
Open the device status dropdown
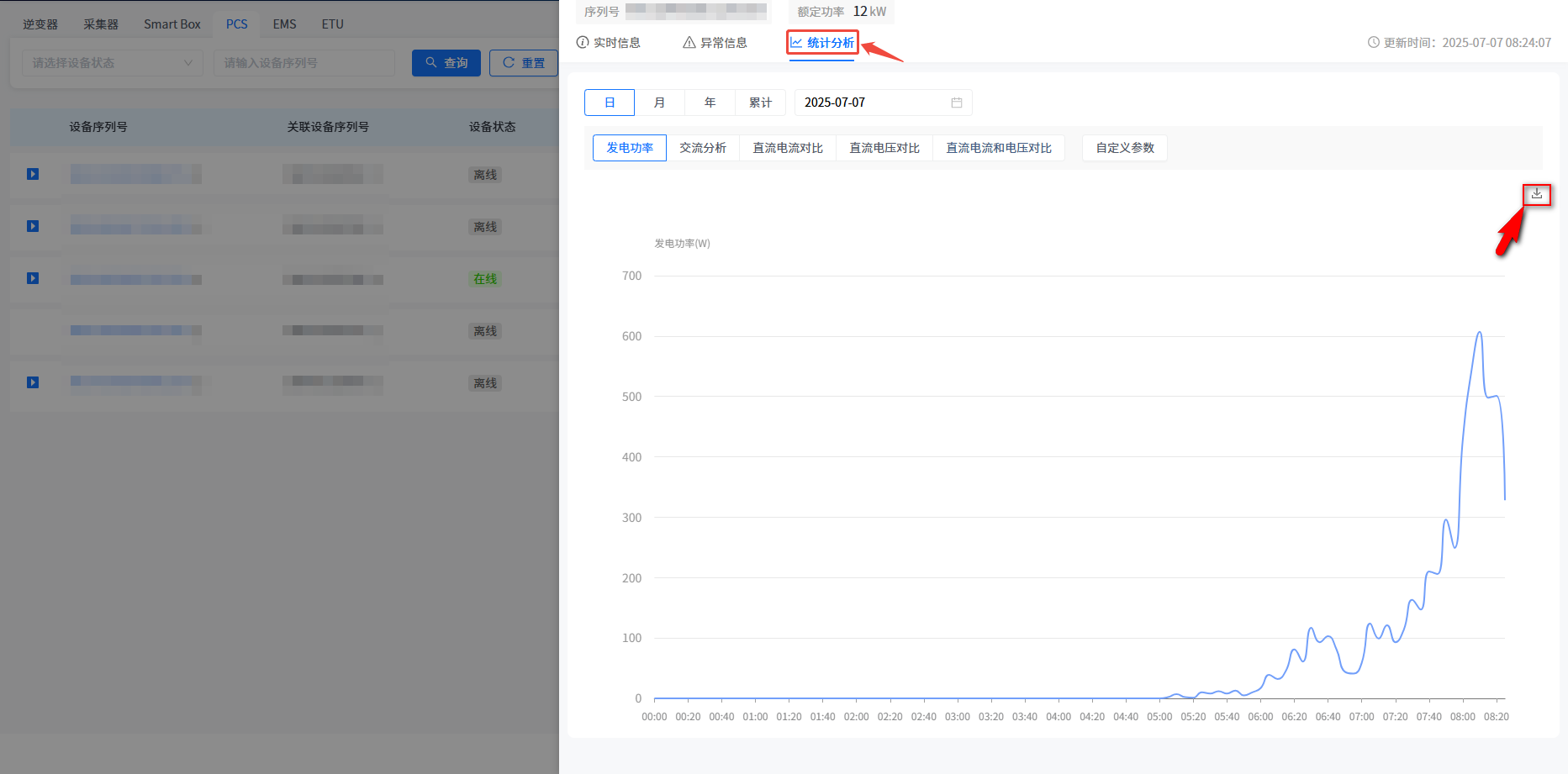coord(112,63)
